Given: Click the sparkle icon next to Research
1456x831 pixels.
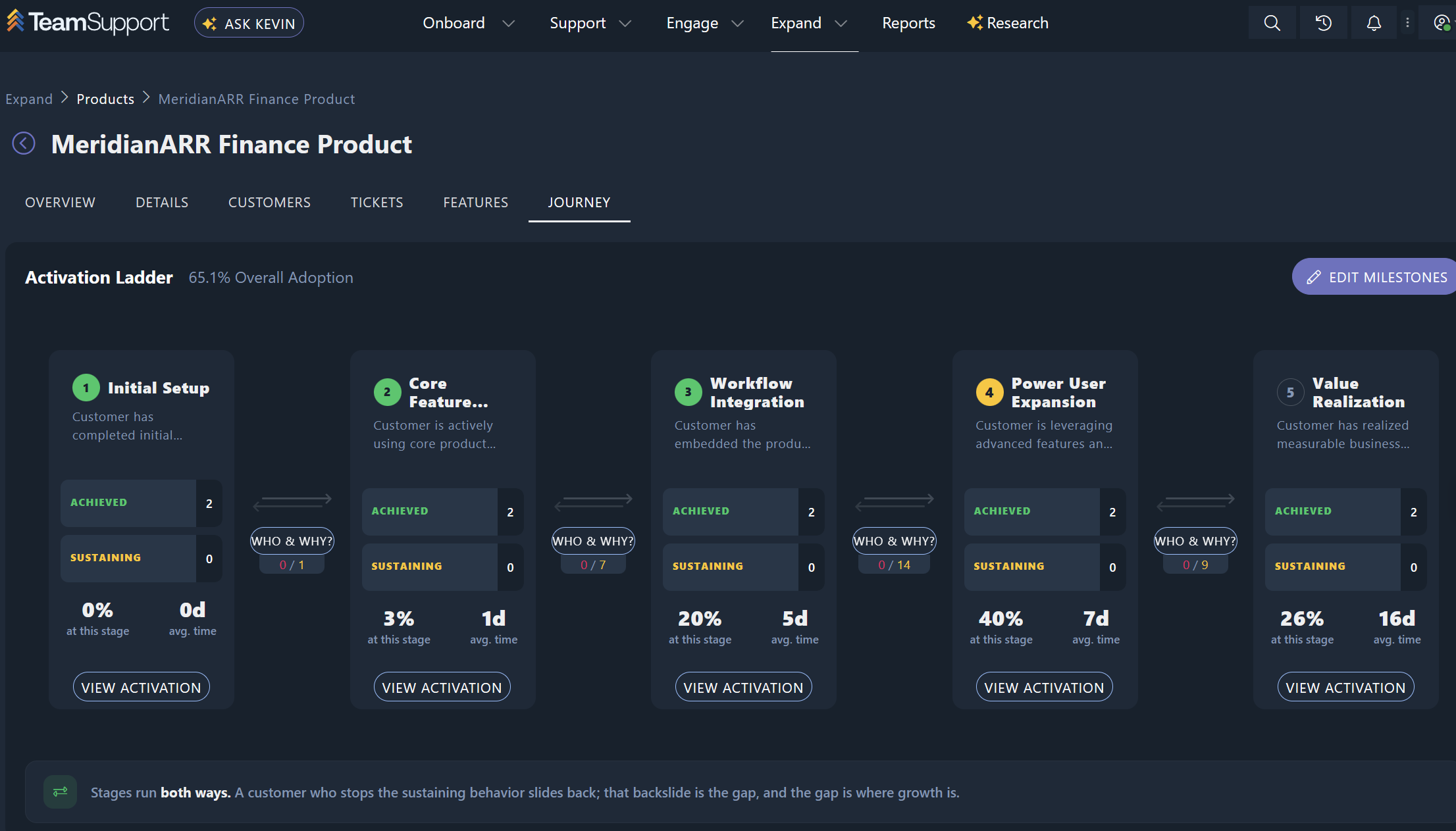Looking at the screenshot, I should 975,23.
